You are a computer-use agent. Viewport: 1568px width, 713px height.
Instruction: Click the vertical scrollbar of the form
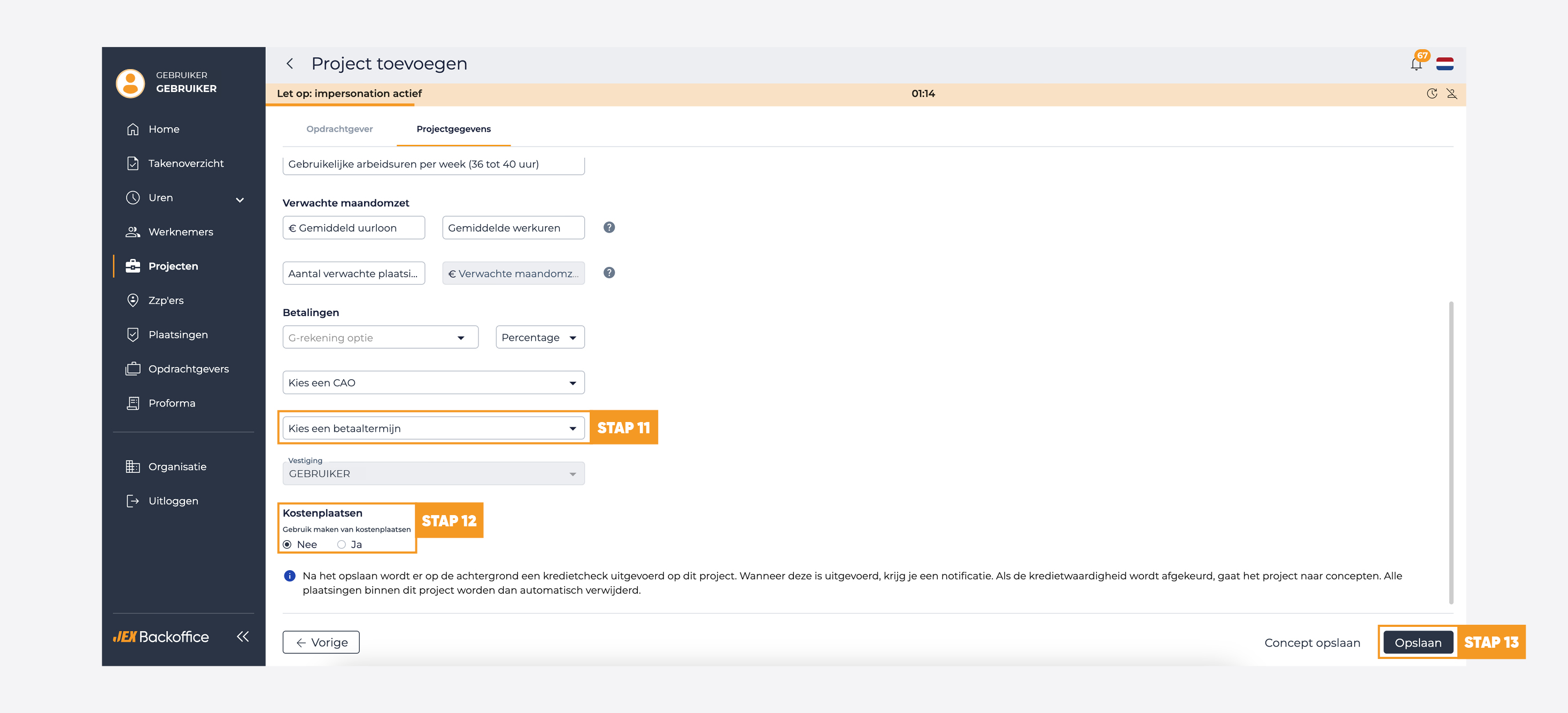tap(1451, 453)
